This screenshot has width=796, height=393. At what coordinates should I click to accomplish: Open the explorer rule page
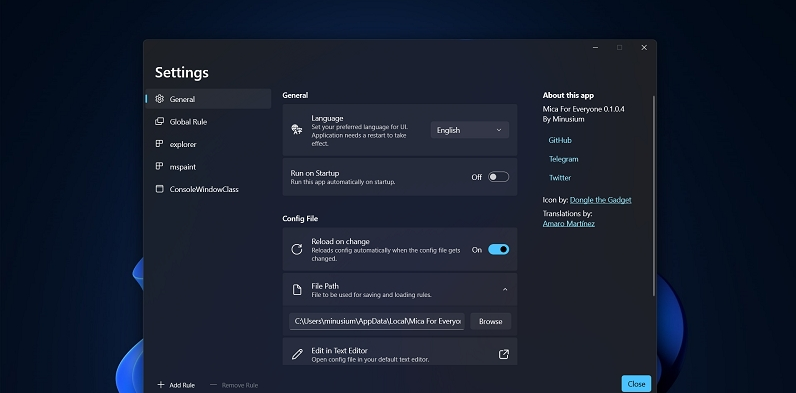click(208, 144)
